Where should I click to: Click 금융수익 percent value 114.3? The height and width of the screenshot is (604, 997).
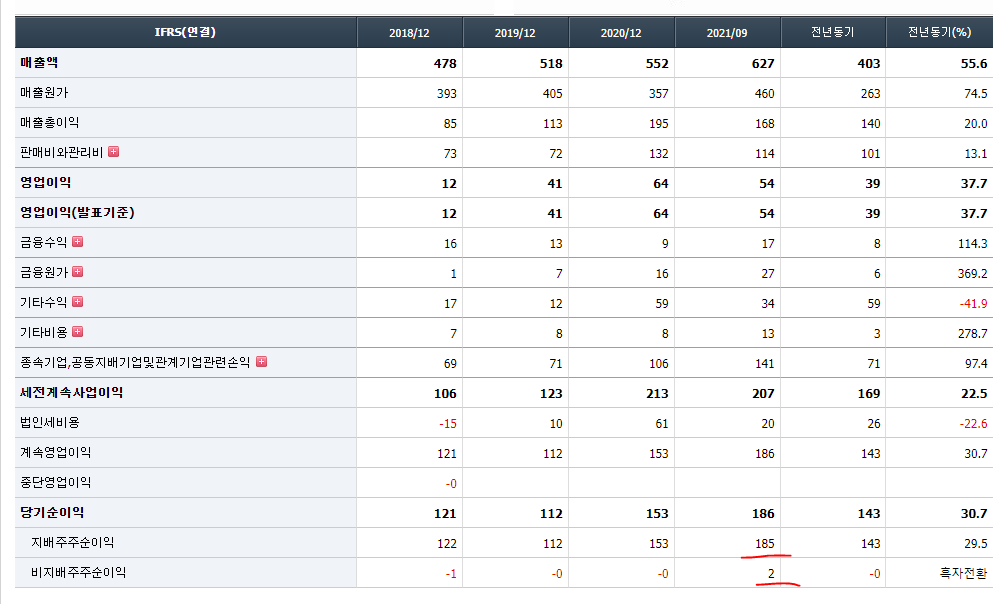click(972, 244)
